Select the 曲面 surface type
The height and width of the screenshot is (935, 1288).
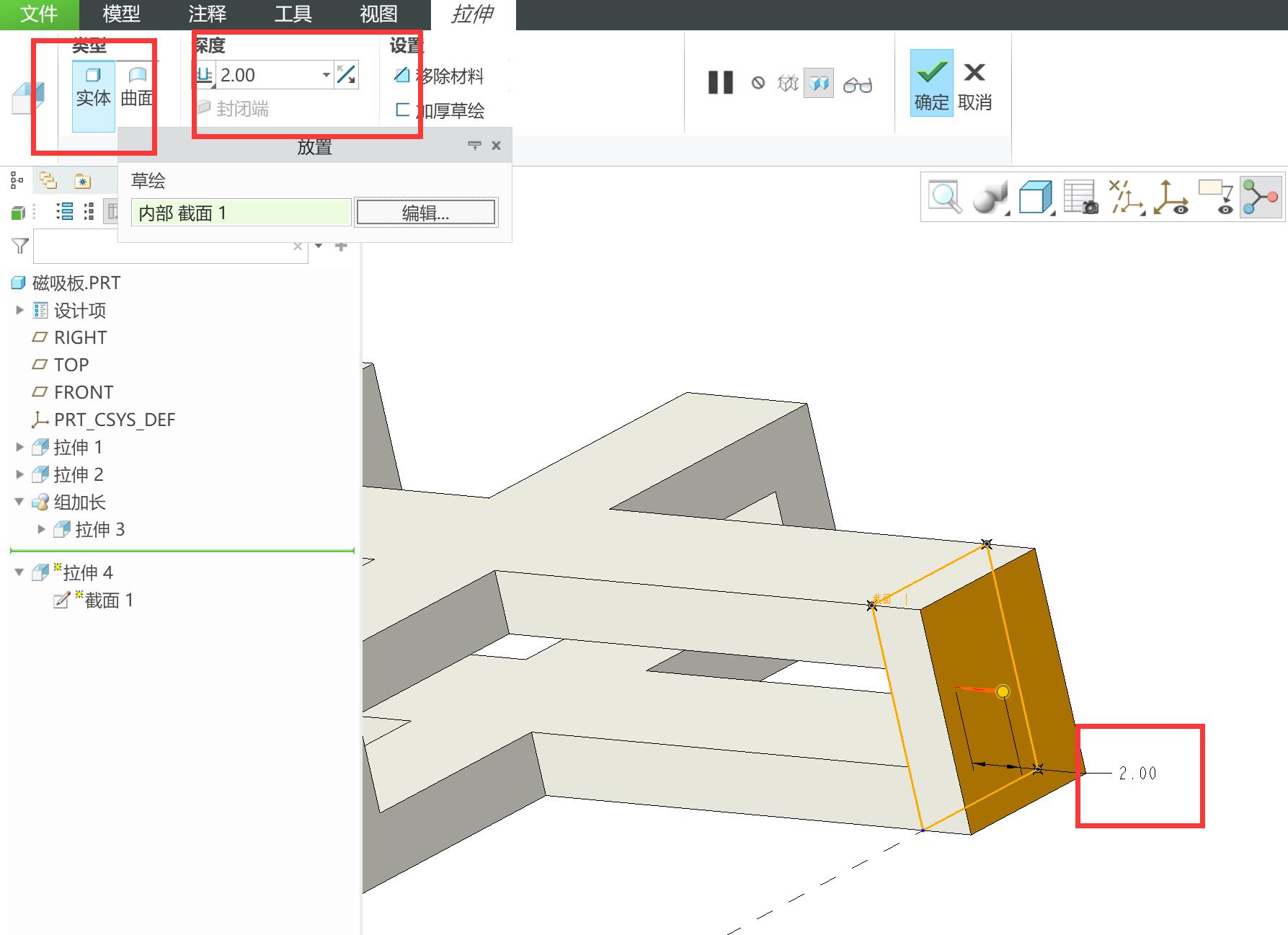click(136, 88)
